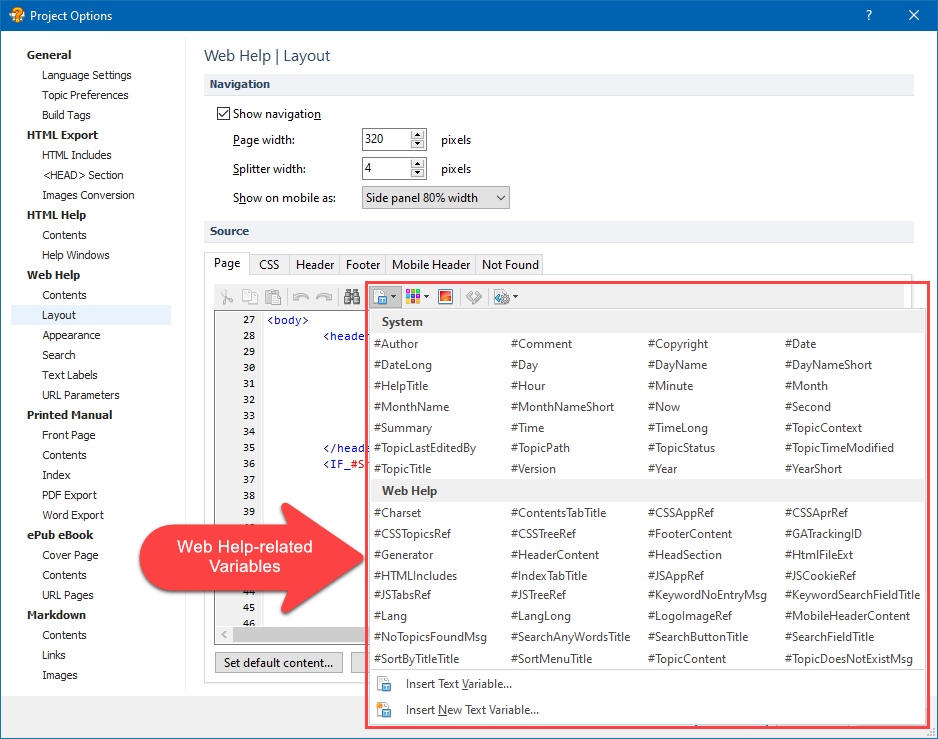Click the Insert Image picture icon
This screenshot has width=938, height=739.
pyautogui.click(x=446, y=297)
